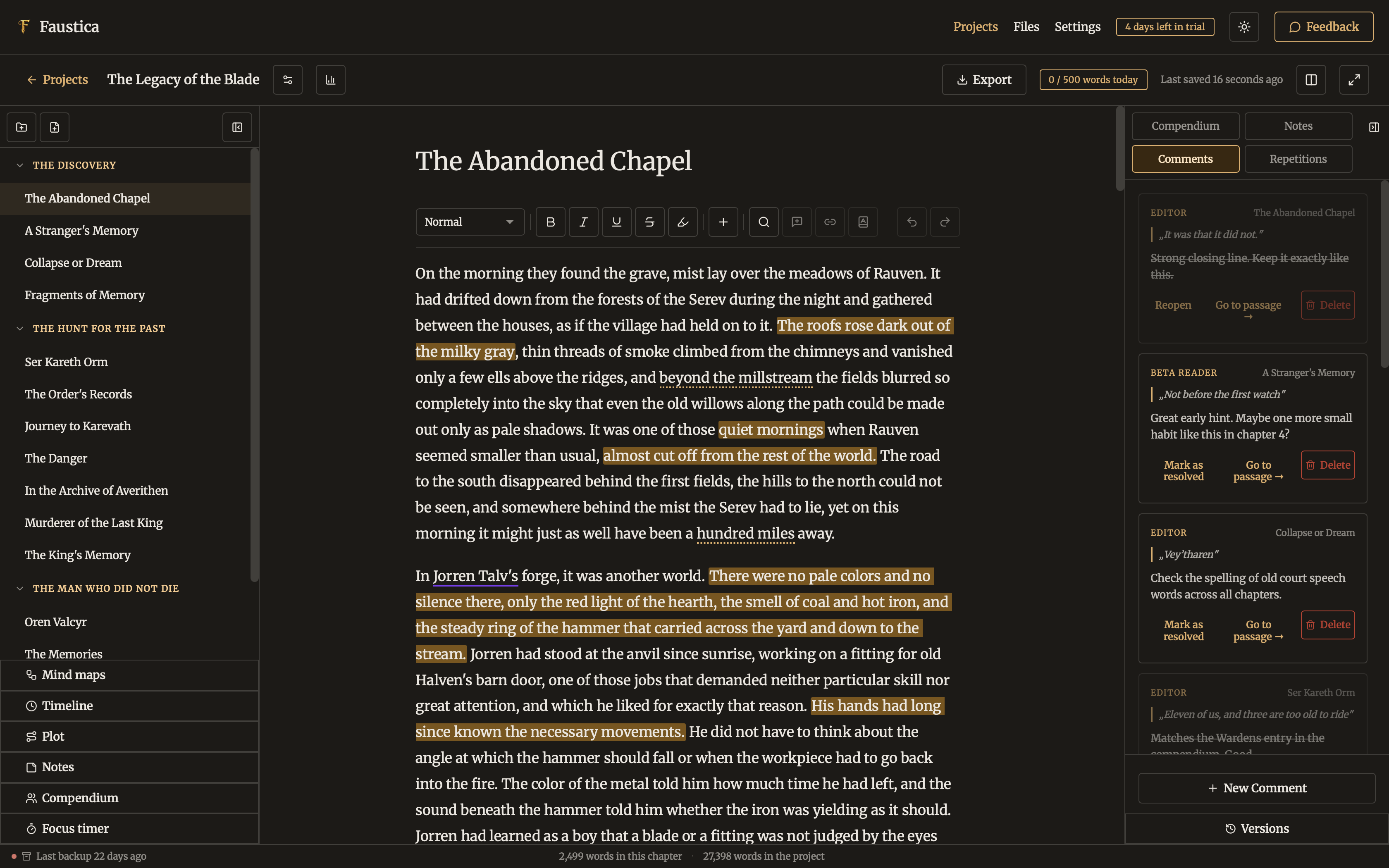The height and width of the screenshot is (868, 1389).
Task: Insert a link with chain icon
Action: coord(830,222)
